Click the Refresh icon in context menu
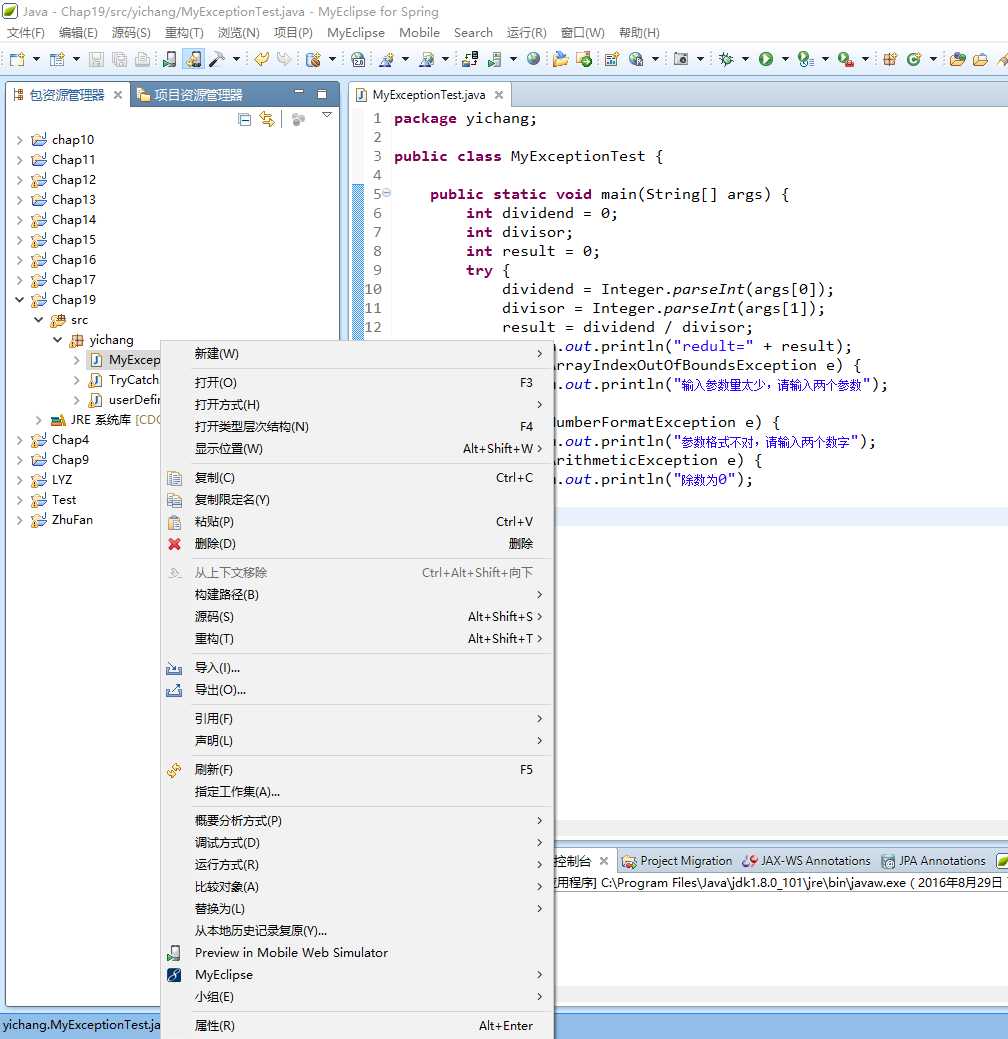The image size is (1008, 1039). point(174,770)
